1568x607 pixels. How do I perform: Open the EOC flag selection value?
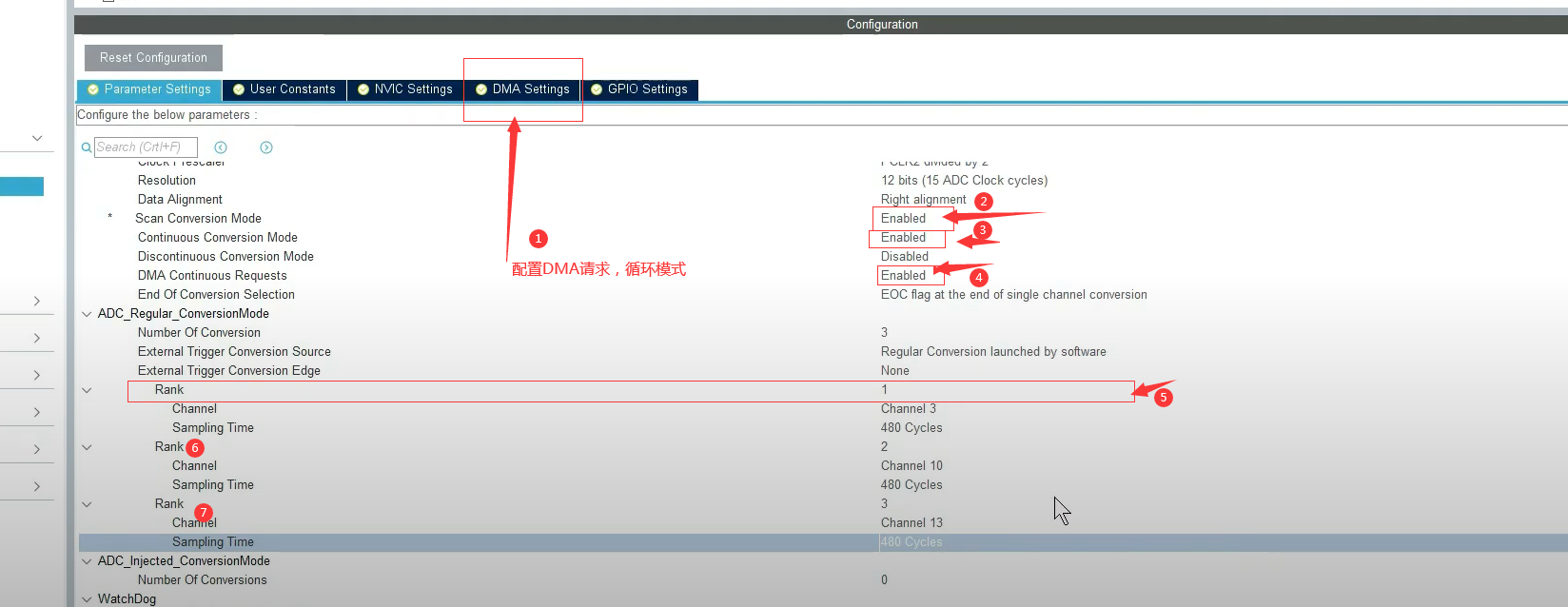(1013, 295)
